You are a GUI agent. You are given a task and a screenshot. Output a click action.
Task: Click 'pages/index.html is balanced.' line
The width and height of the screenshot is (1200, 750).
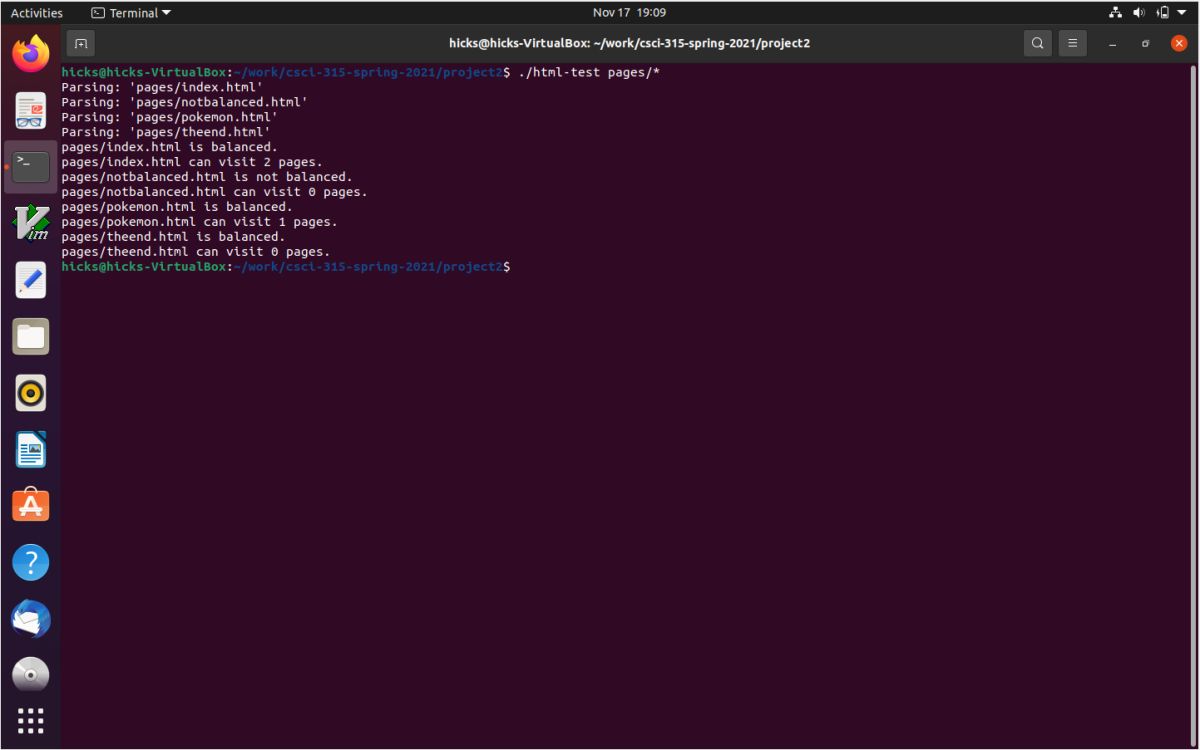[x=170, y=147]
